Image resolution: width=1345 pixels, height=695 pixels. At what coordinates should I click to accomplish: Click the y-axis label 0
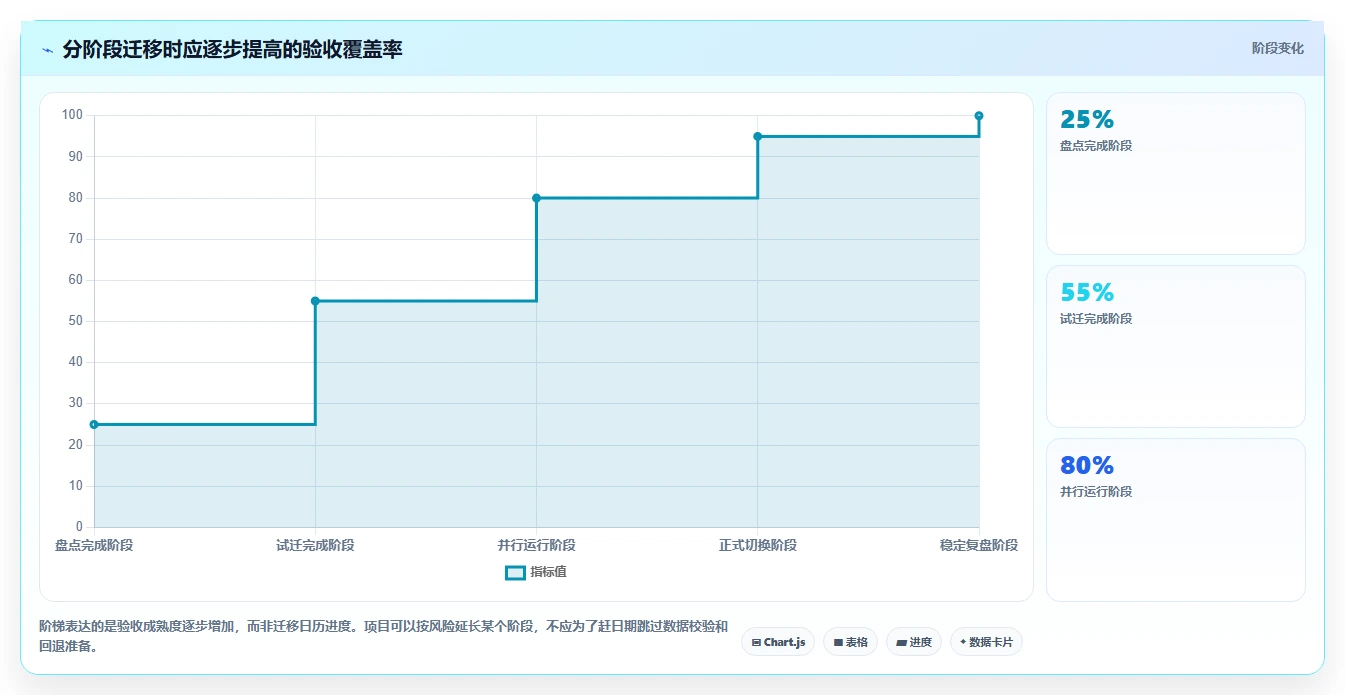click(79, 527)
